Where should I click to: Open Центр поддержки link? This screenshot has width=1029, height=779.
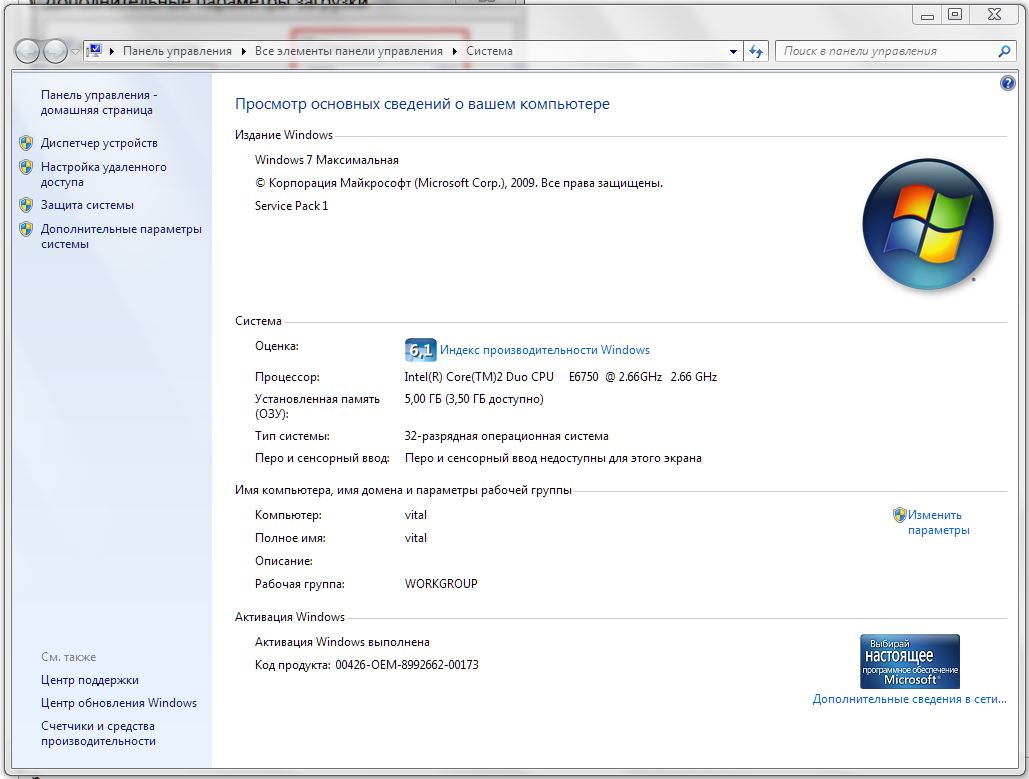pos(90,680)
